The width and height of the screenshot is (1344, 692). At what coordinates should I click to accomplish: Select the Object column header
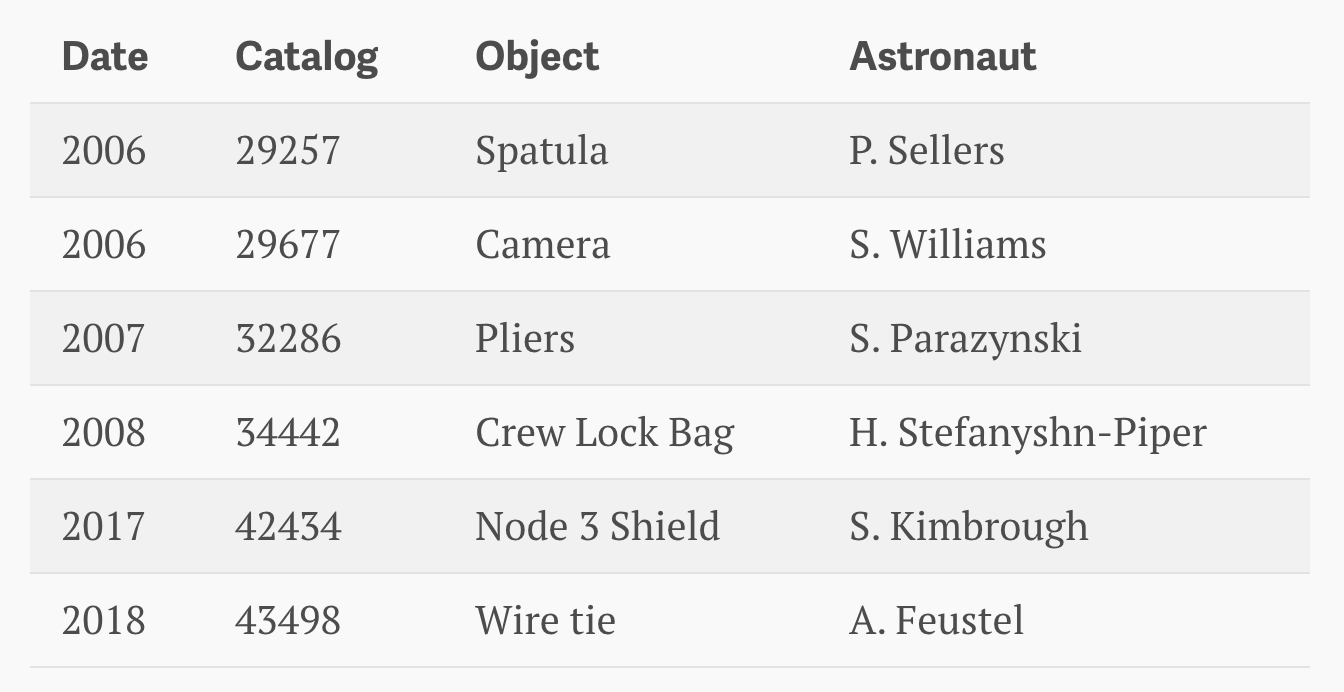pos(537,56)
